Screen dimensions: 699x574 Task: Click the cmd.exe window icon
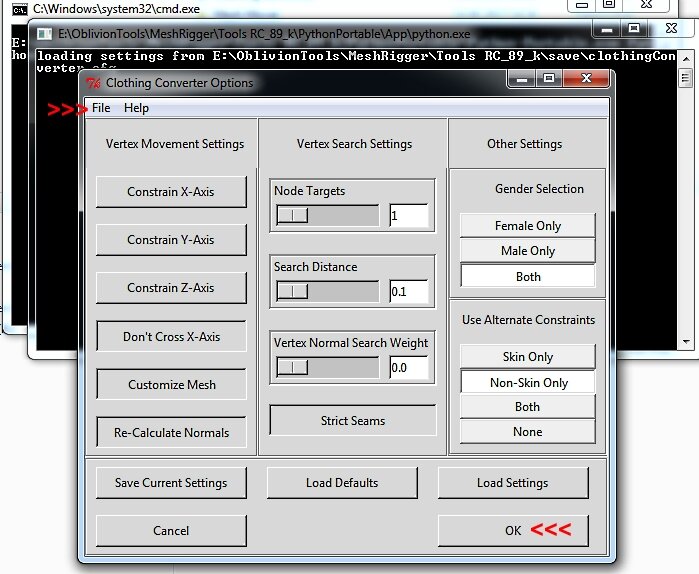[20, 9]
